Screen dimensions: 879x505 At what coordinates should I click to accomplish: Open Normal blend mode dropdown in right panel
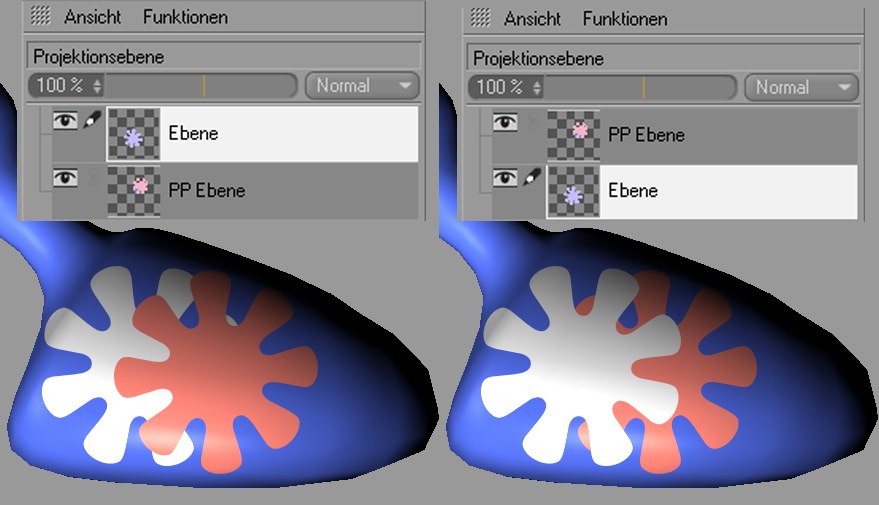point(802,87)
